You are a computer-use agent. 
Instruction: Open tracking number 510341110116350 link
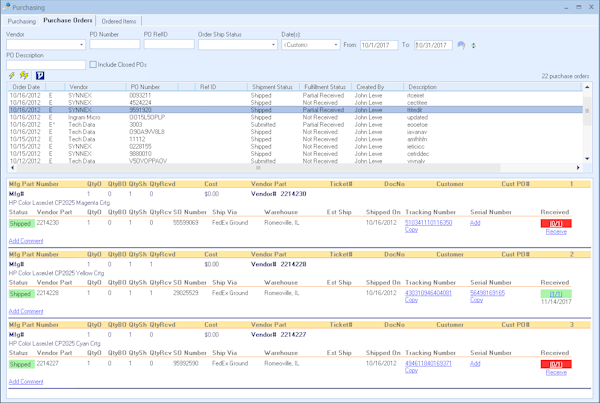[x=429, y=222]
